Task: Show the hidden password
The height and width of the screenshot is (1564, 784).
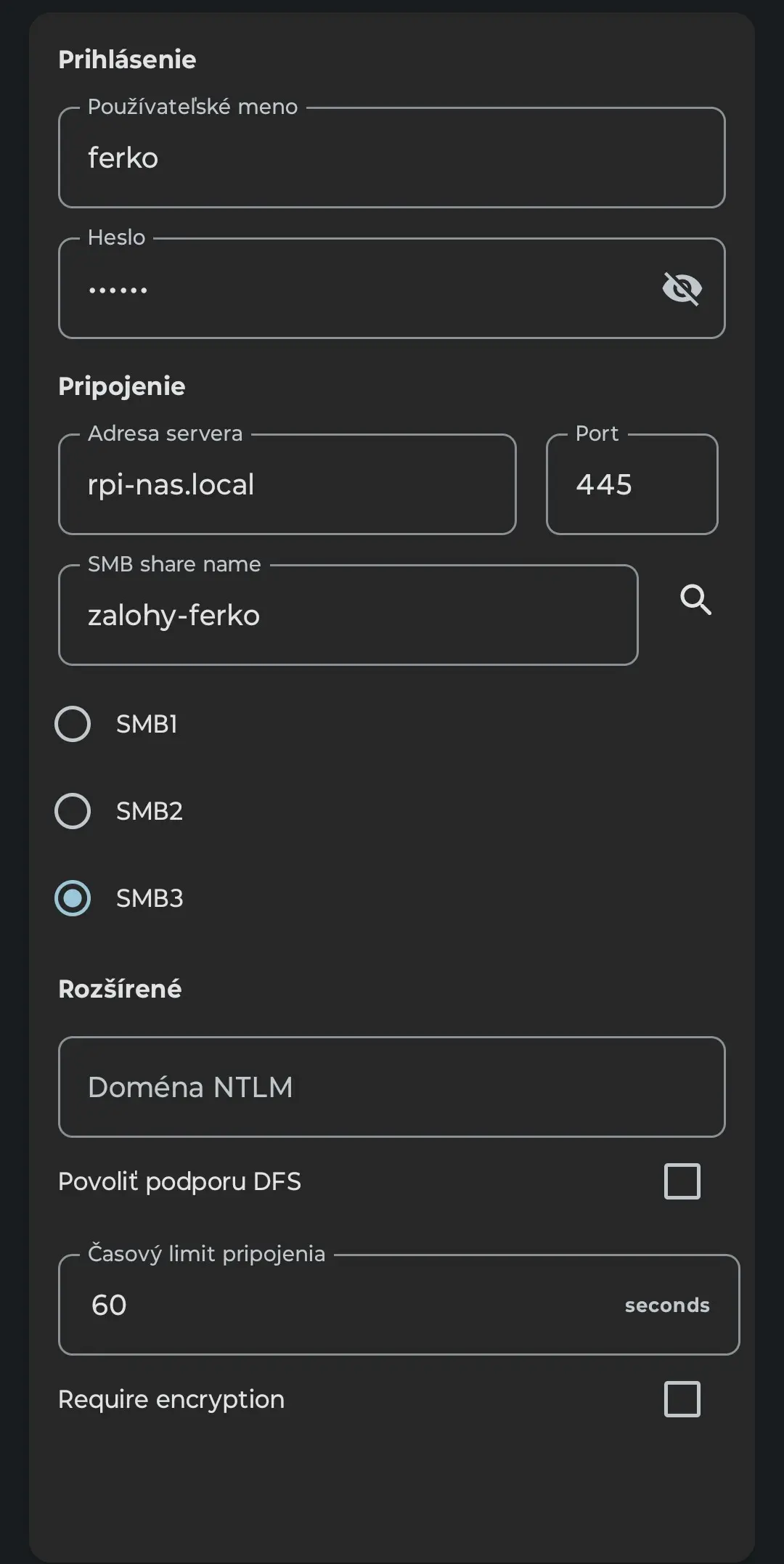Action: click(x=682, y=288)
